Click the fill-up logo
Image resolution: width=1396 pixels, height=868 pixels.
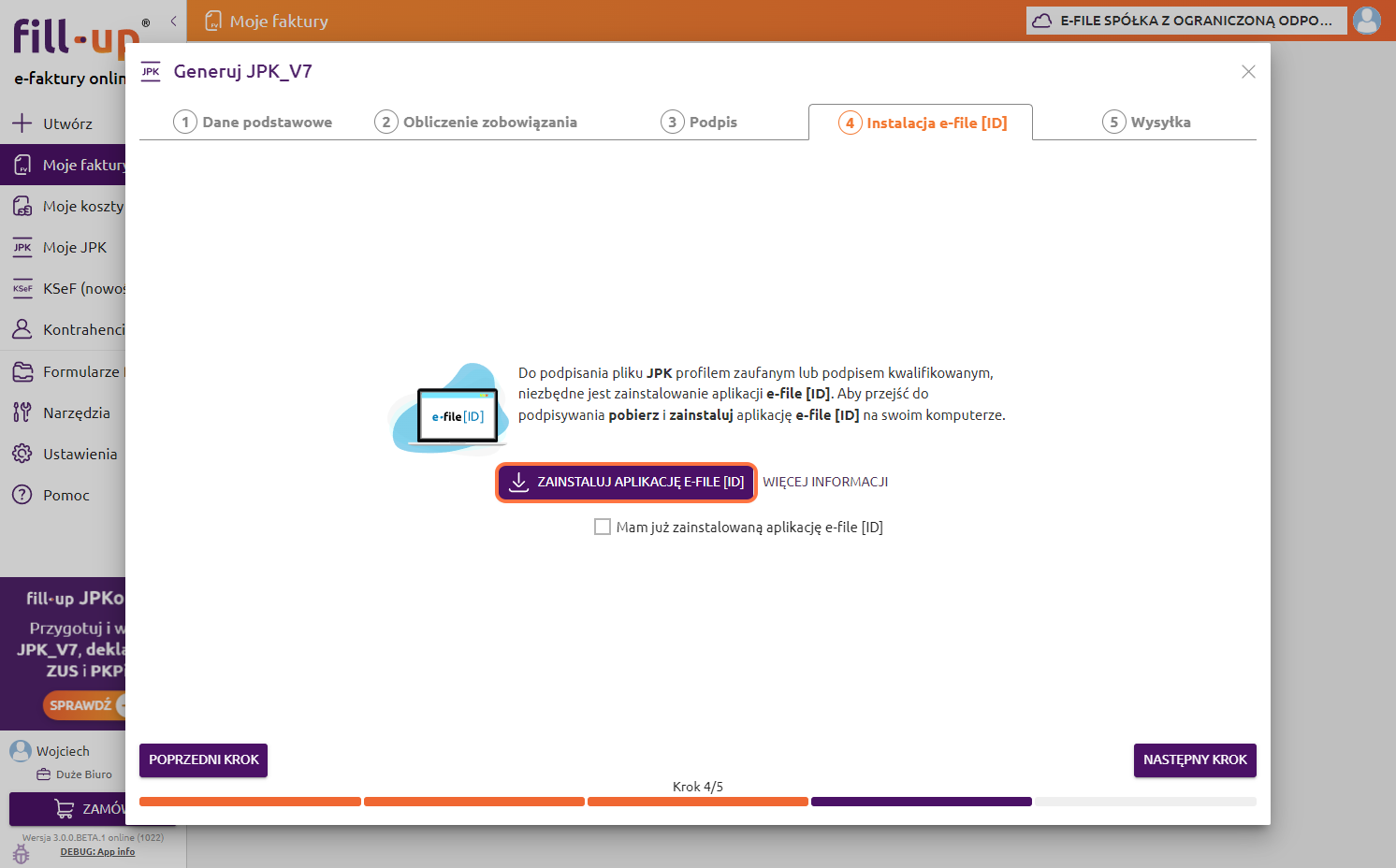tap(77, 37)
